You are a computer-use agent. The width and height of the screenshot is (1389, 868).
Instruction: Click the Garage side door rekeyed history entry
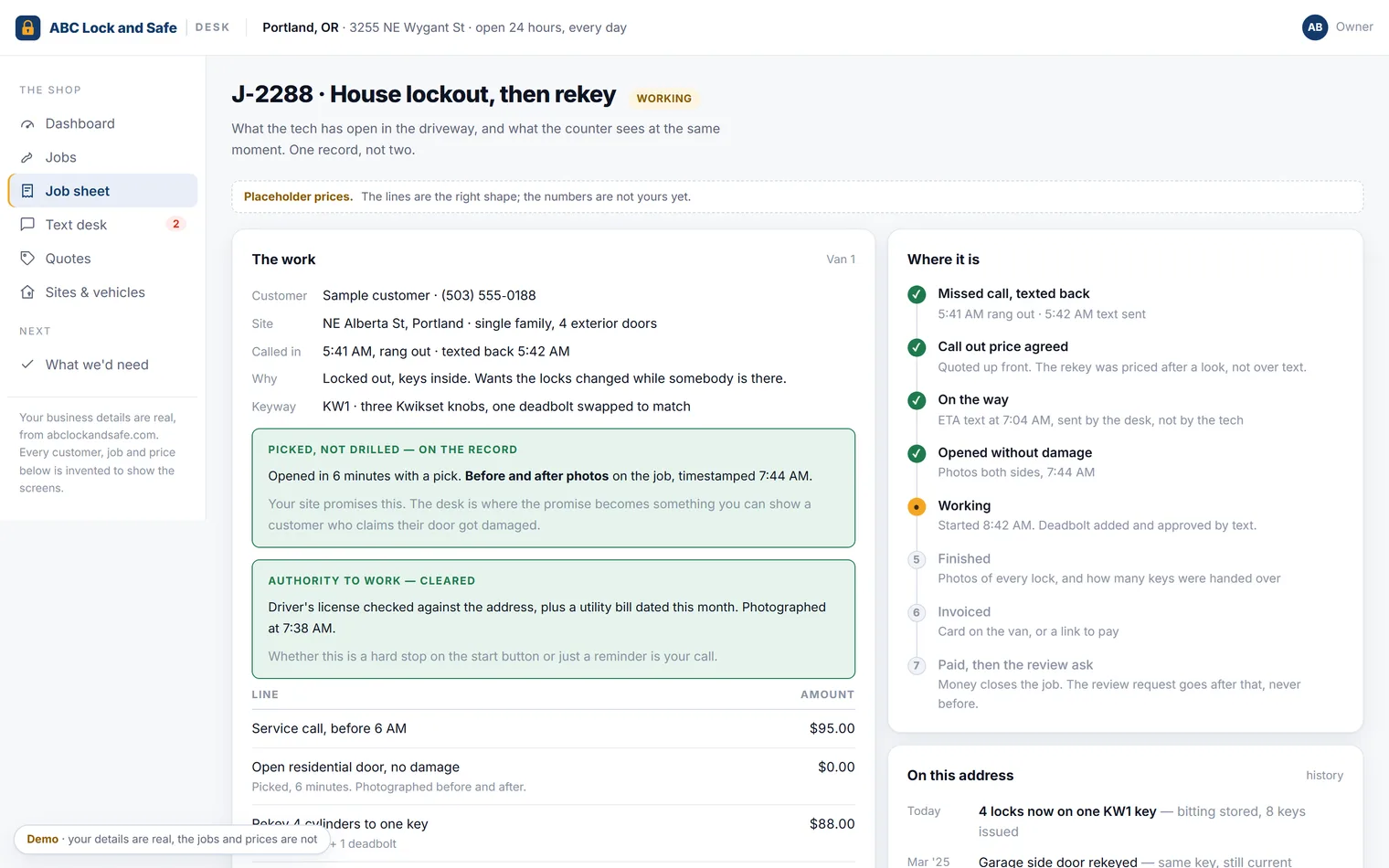pyautogui.click(x=1058, y=862)
